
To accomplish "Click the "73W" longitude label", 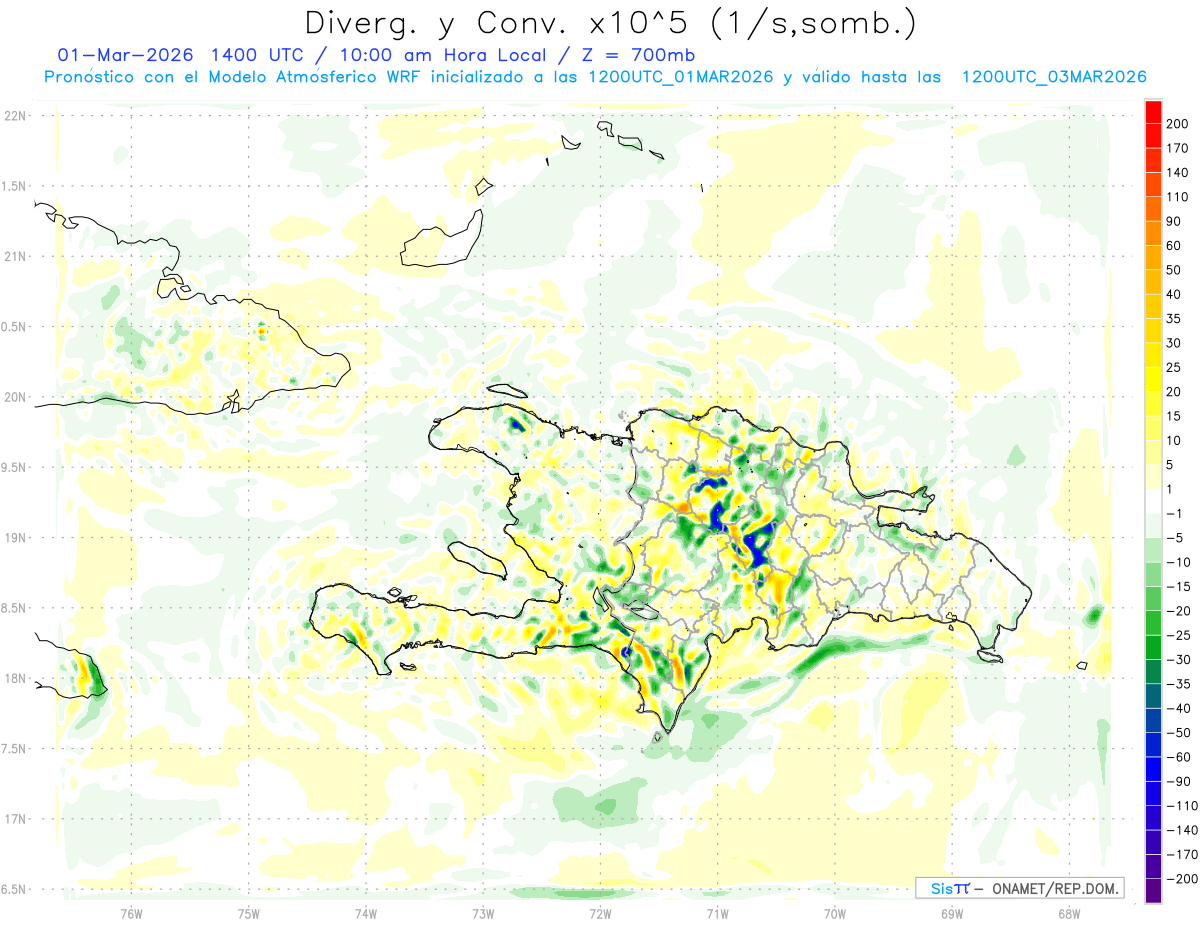I will click(482, 914).
